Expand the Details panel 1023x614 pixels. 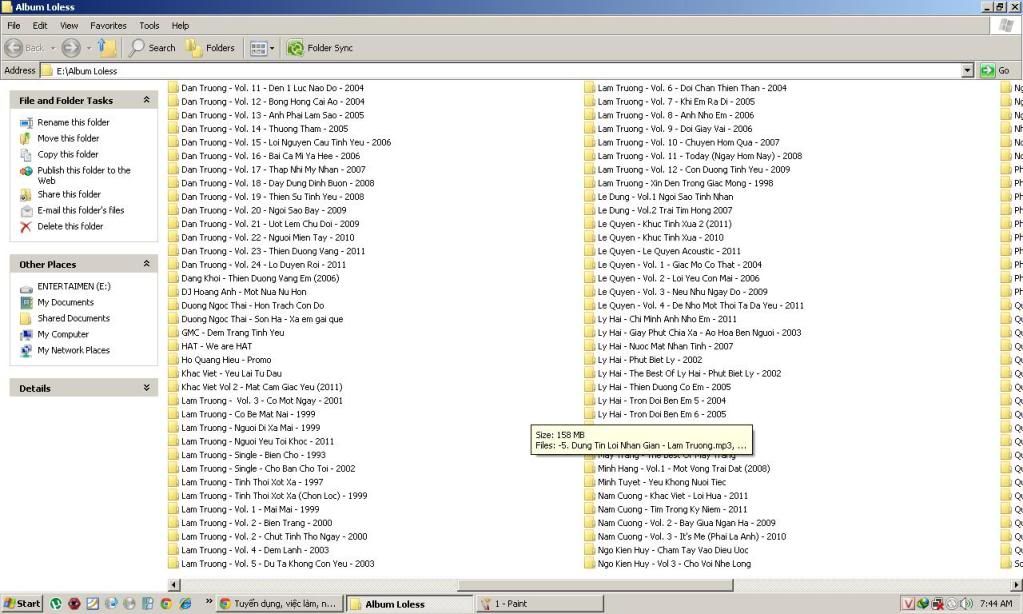pos(147,388)
